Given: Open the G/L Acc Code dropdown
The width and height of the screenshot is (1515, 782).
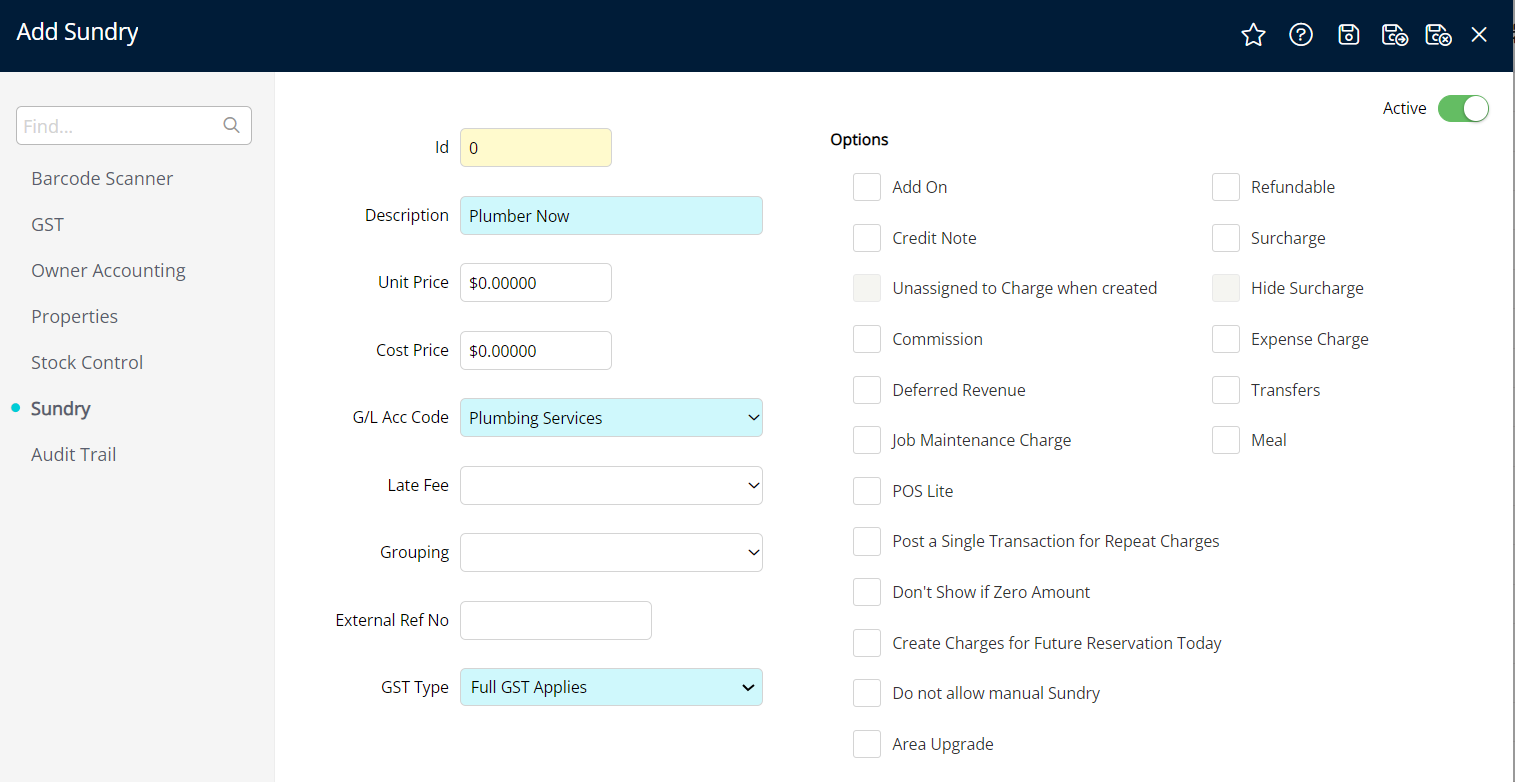Looking at the screenshot, I should (611, 418).
